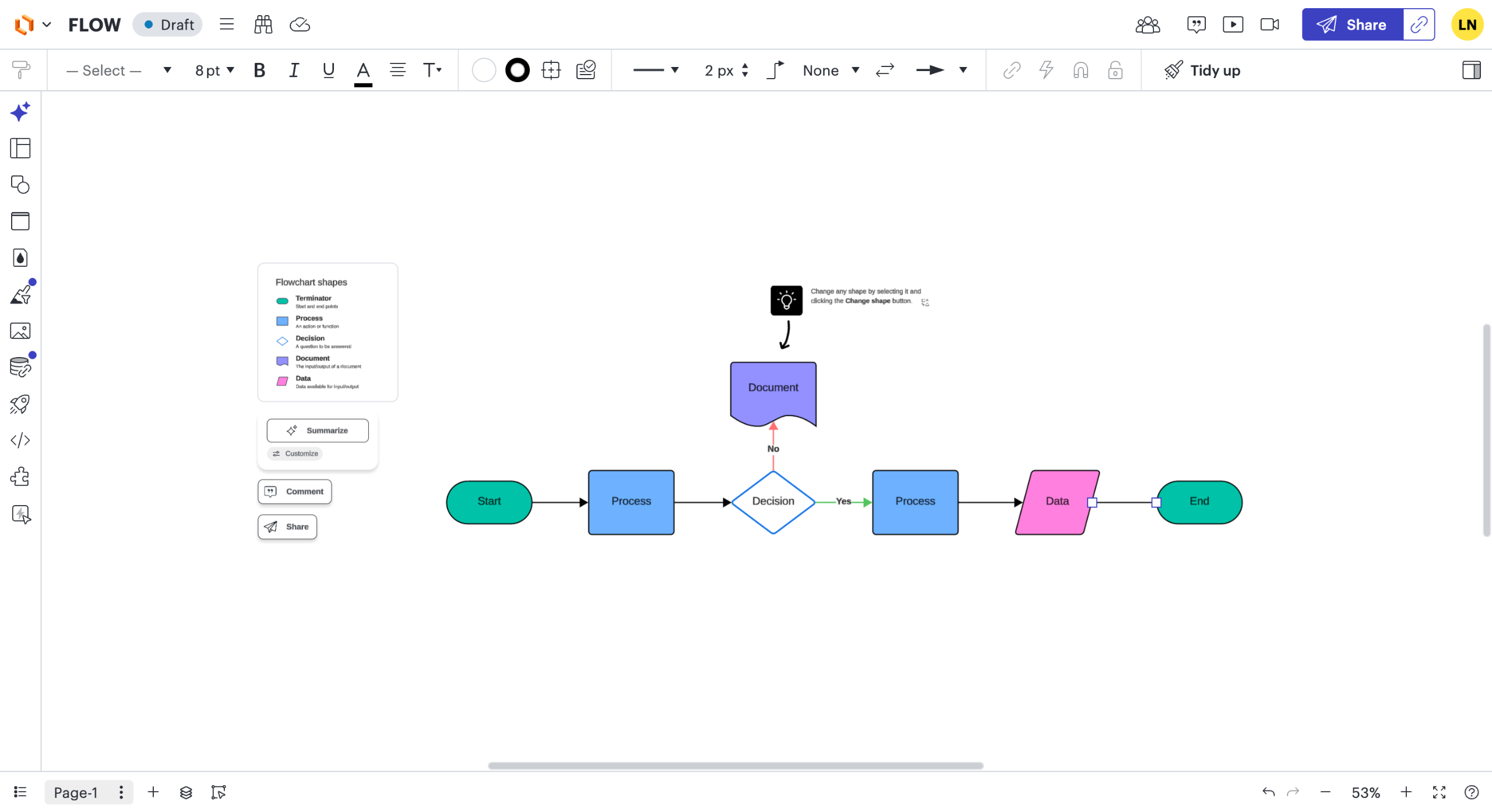
Task: Expand the arrow endpoint style dropdown
Action: pyautogui.click(x=963, y=70)
